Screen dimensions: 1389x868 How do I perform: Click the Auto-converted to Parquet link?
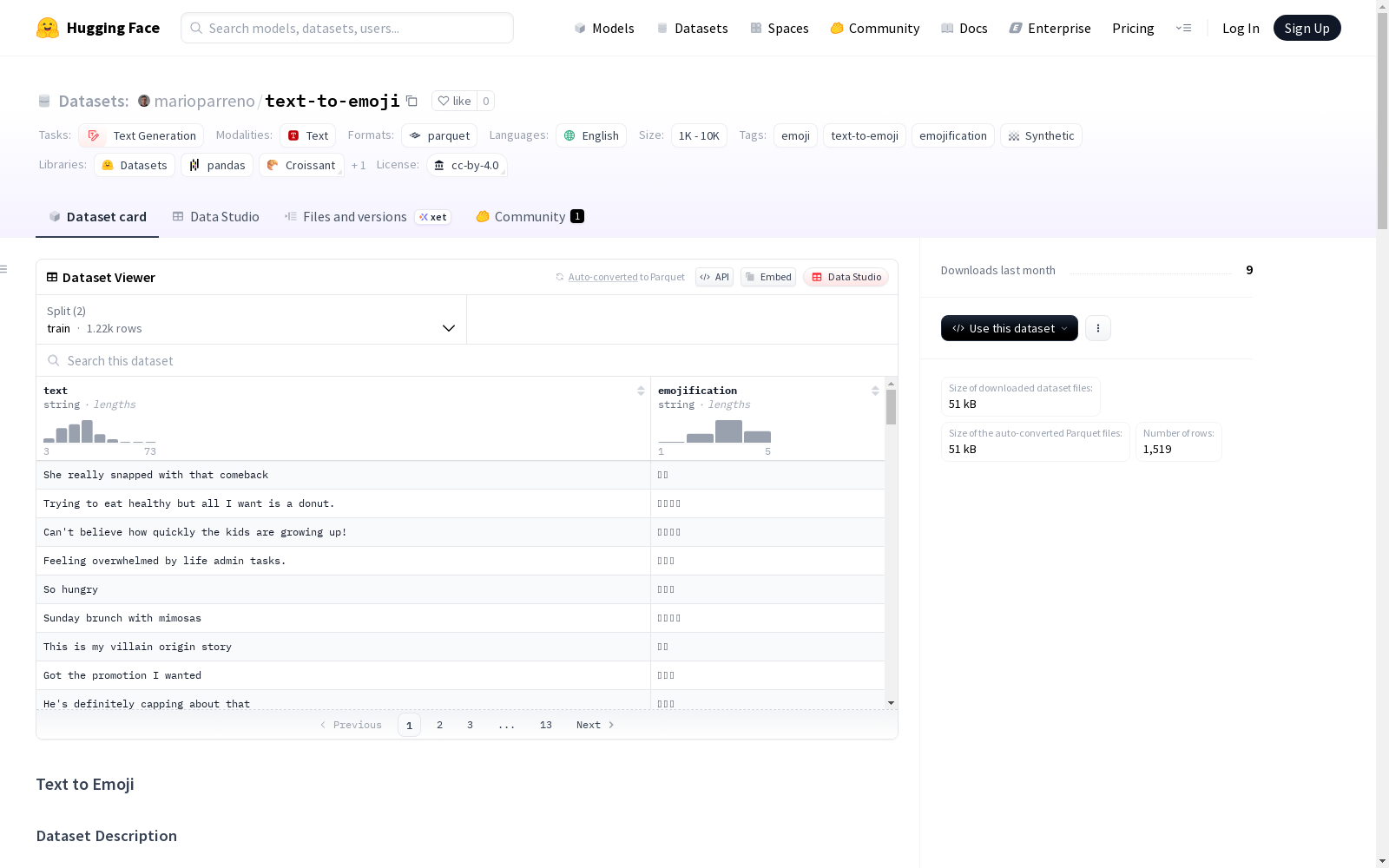[620, 277]
